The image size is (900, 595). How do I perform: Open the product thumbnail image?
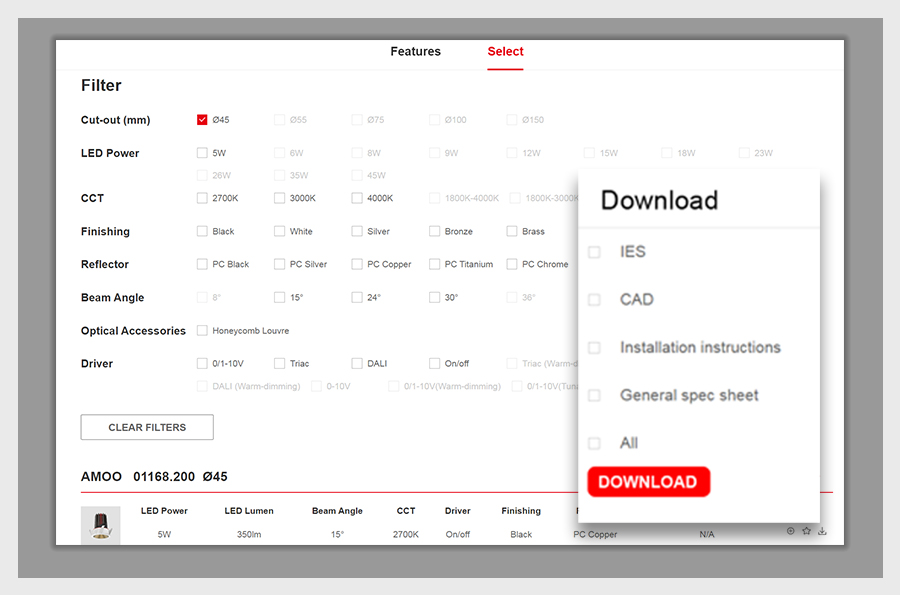tap(100, 525)
